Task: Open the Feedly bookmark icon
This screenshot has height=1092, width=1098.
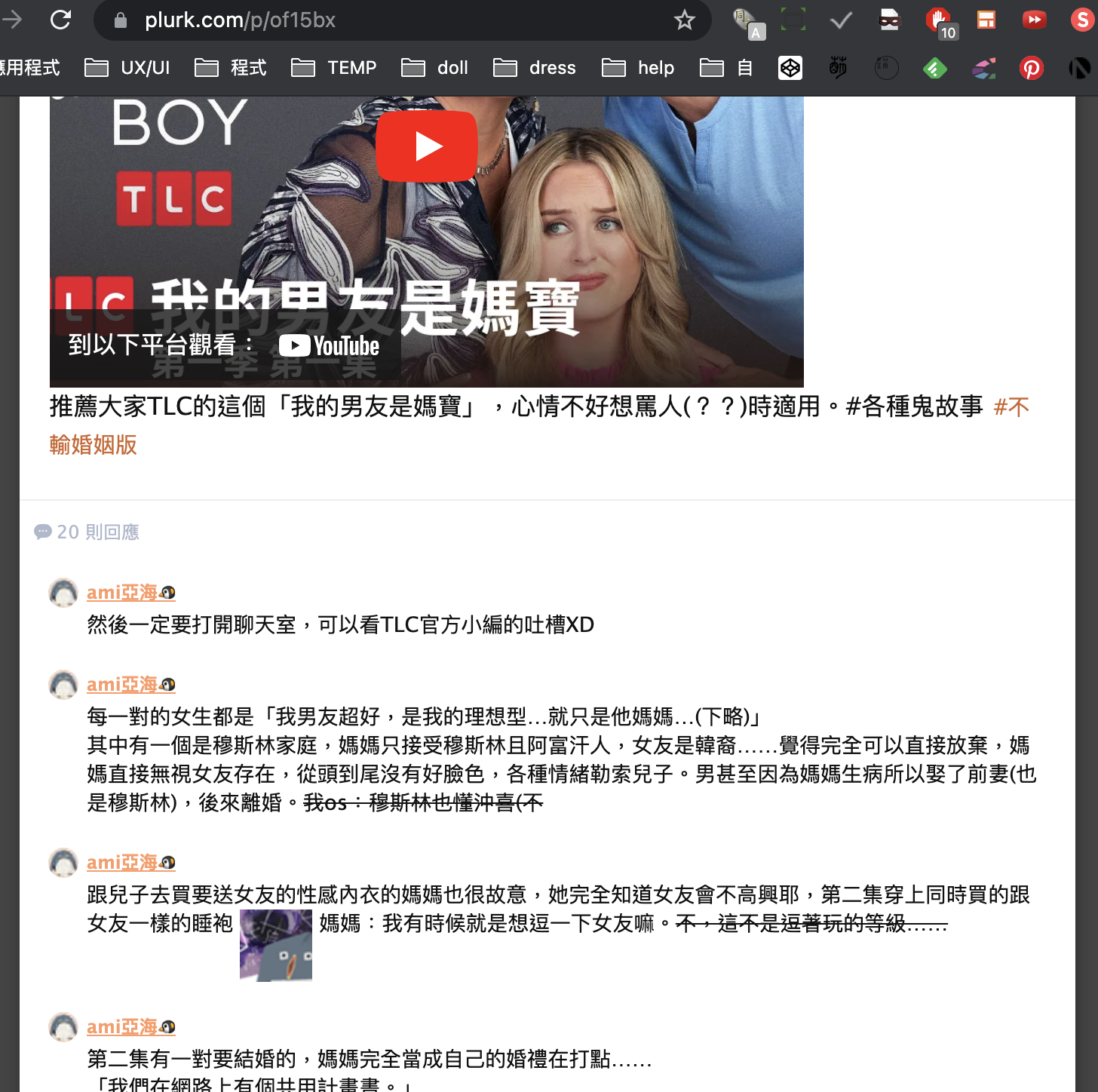Action: point(934,69)
